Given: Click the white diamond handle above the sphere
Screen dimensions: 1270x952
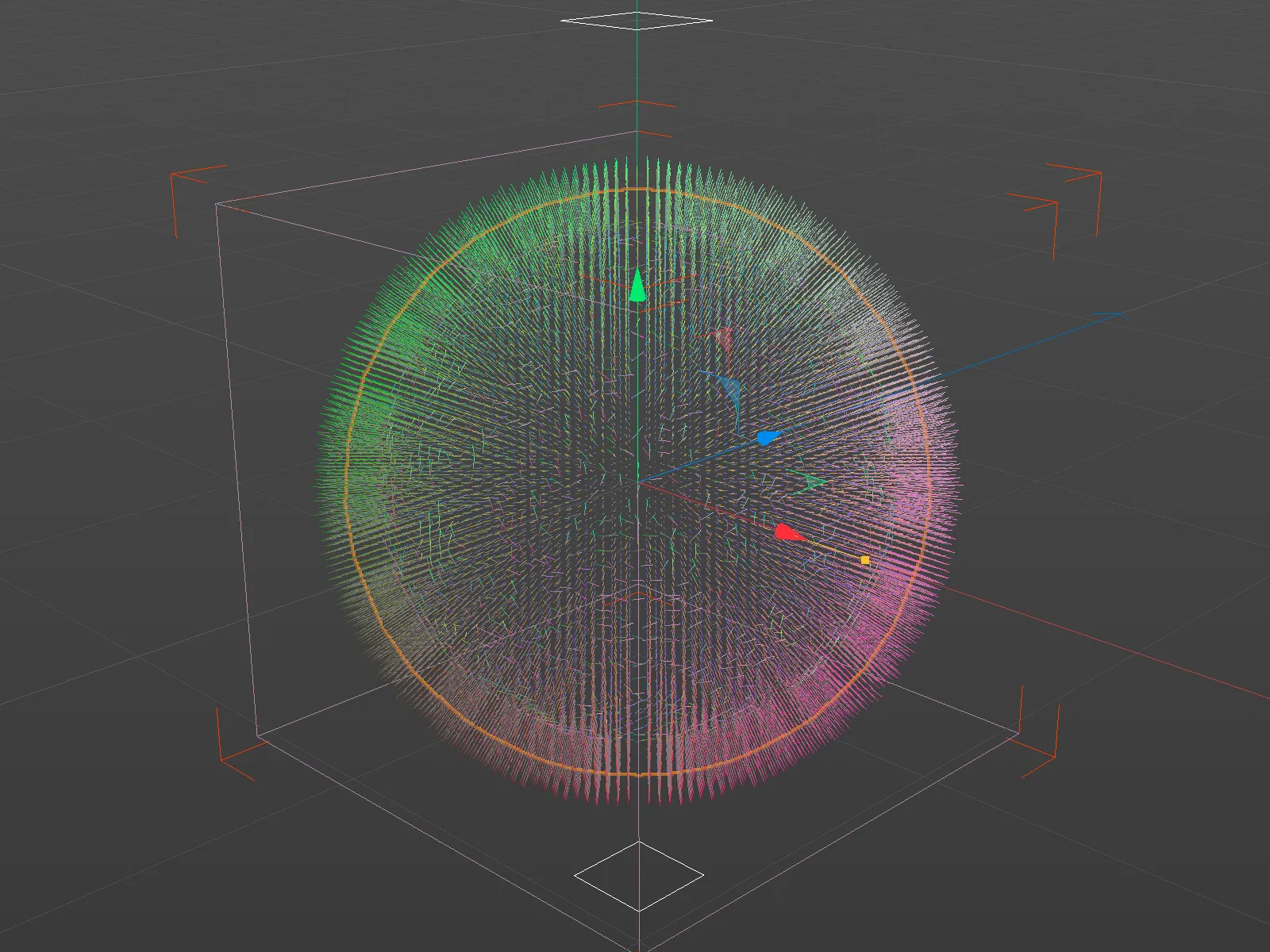Looking at the screenshot, I should (x=637, y=20).
